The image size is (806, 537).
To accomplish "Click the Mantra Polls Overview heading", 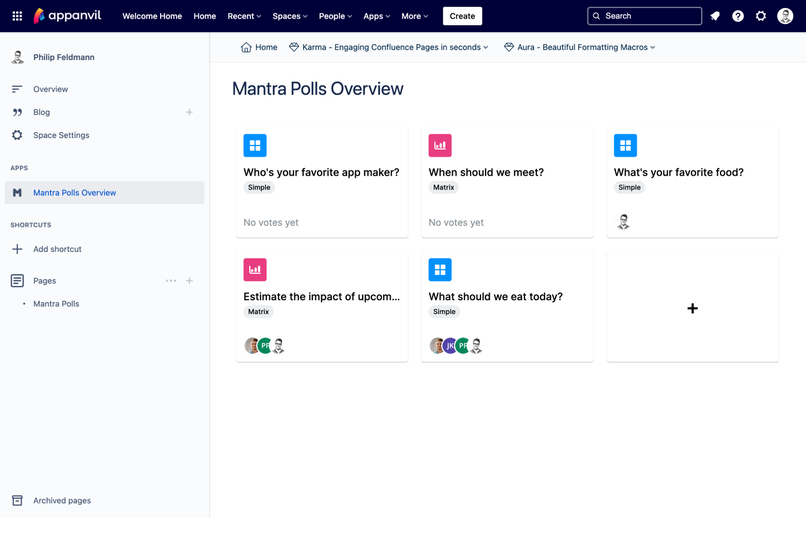I will pyautogui.click(x=318, y=88).
